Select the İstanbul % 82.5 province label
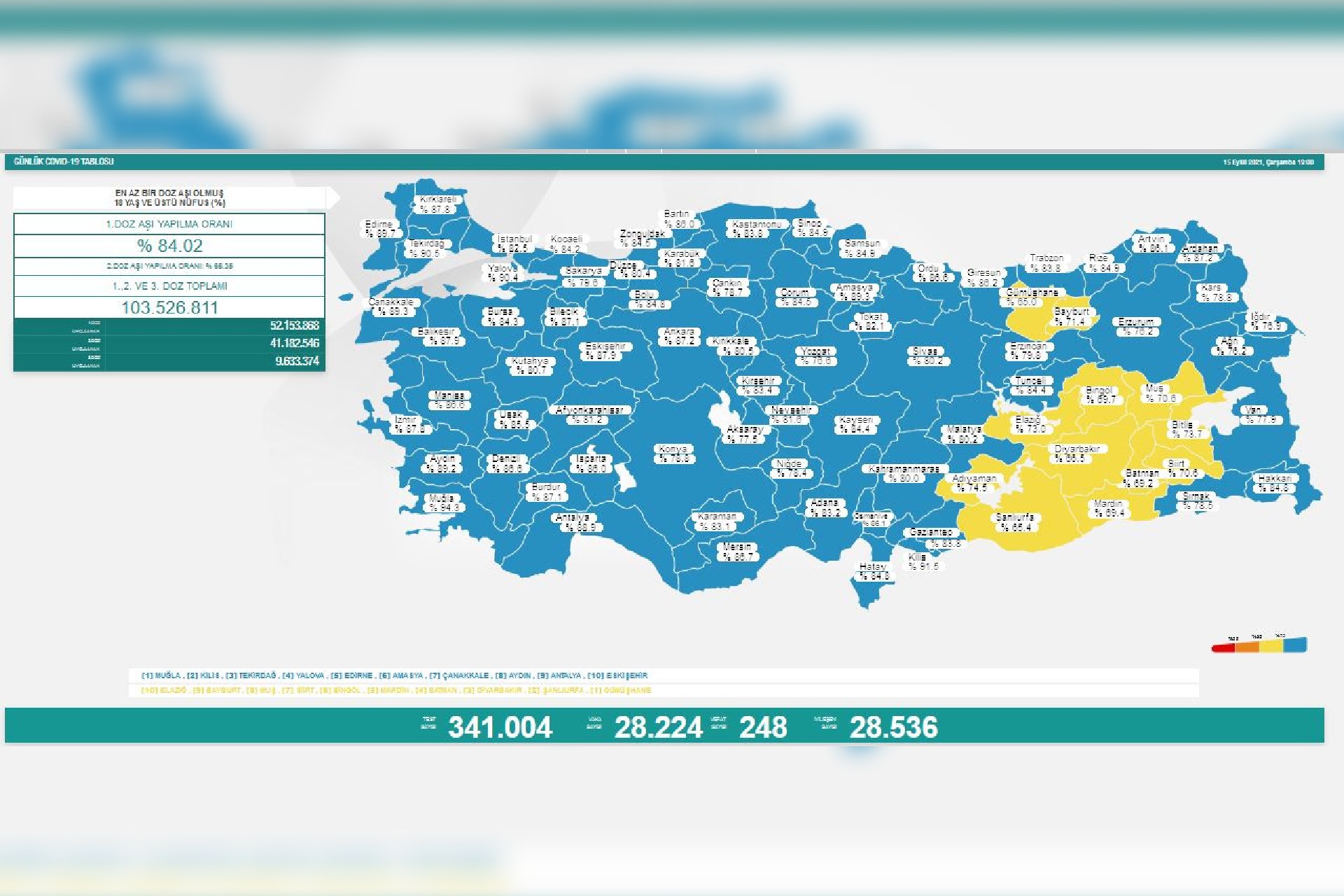Viewport: 1344px width, 896px height. tap(516, 244)
